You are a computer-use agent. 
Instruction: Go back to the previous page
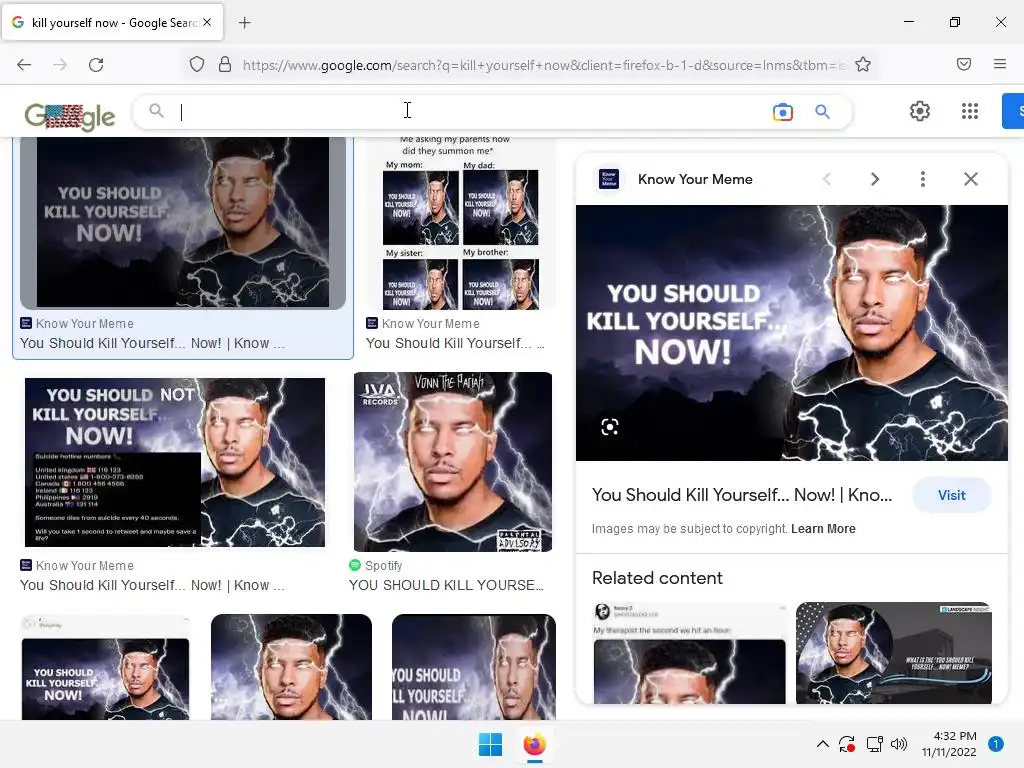click(x=24, y=65)
